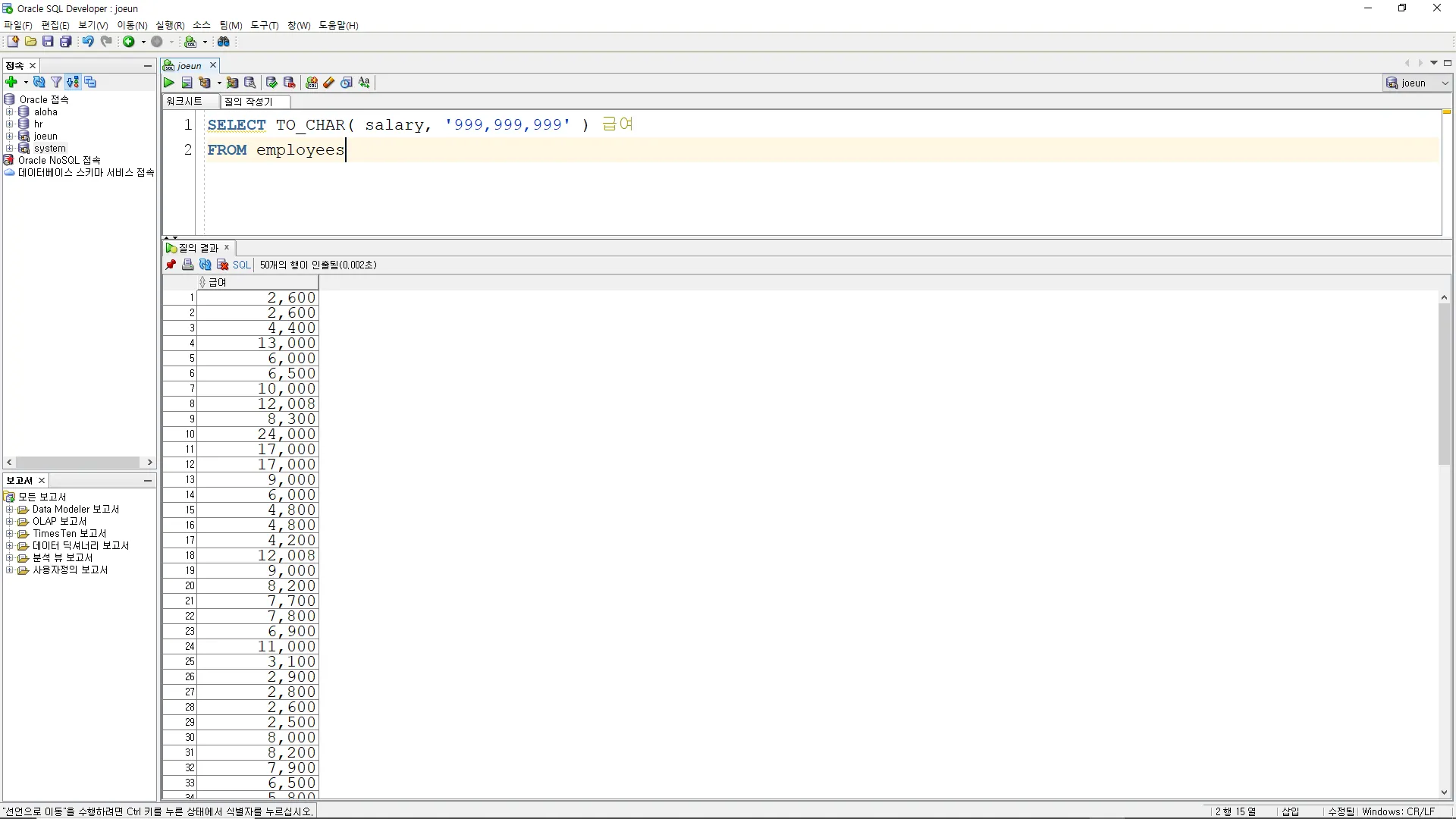Image resolution: width=1456 pixels, height=819 pixels.
Task: Switch to the 질의 작성기 tab
Action: click(249, 102)
